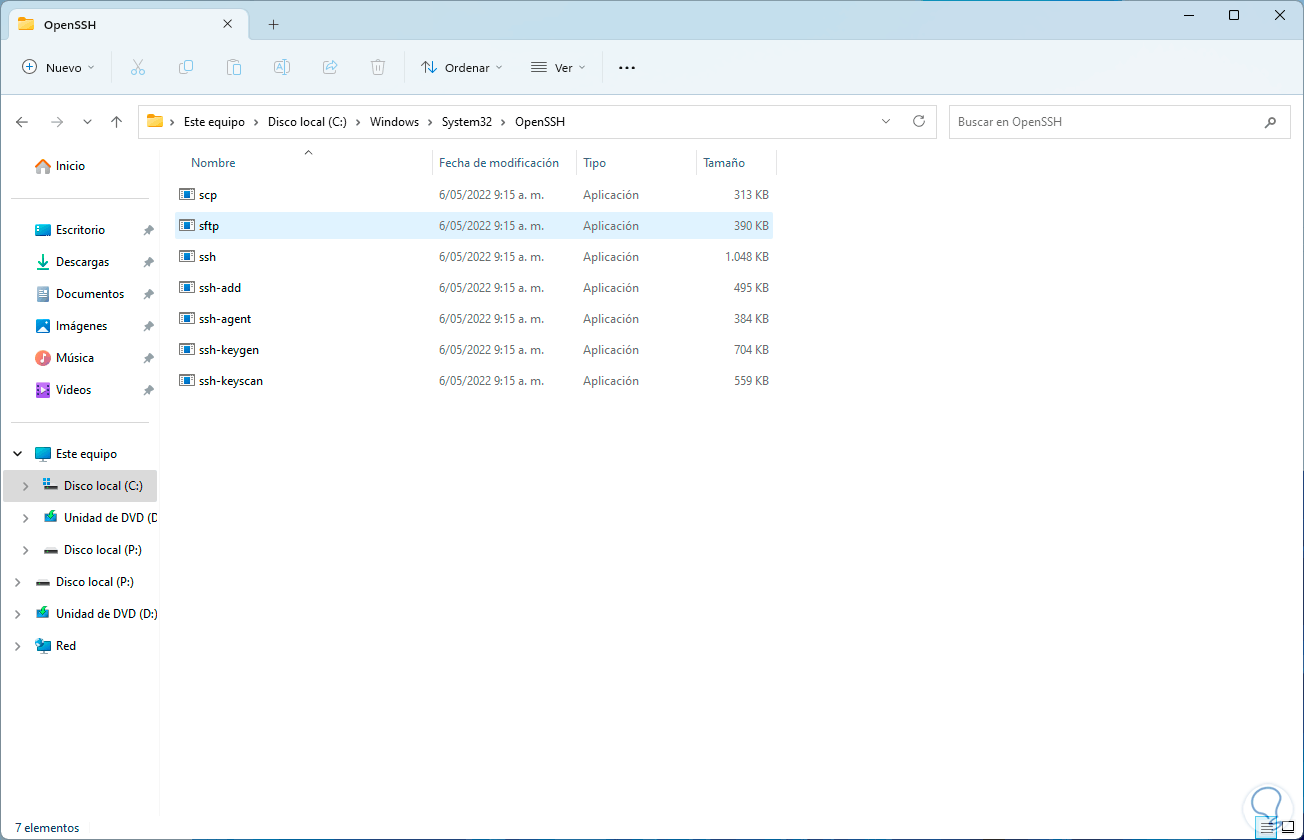Close the OpenSSH tab

click(x=228, y=24)
